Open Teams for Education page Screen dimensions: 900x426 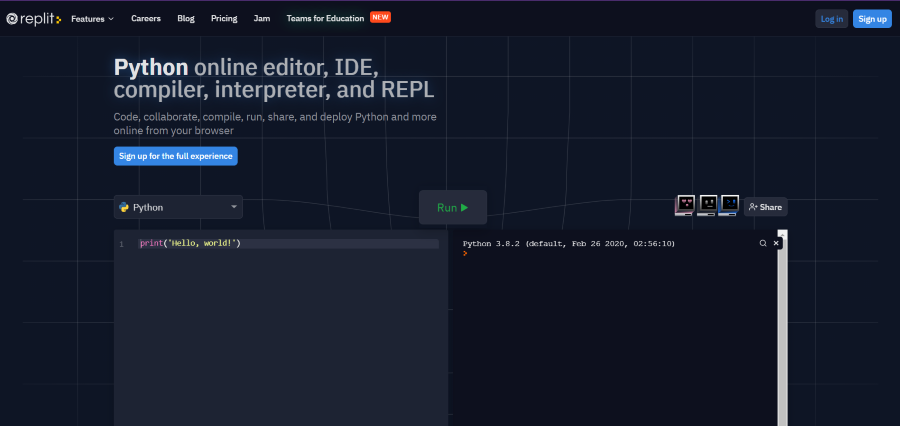point(325,18)
